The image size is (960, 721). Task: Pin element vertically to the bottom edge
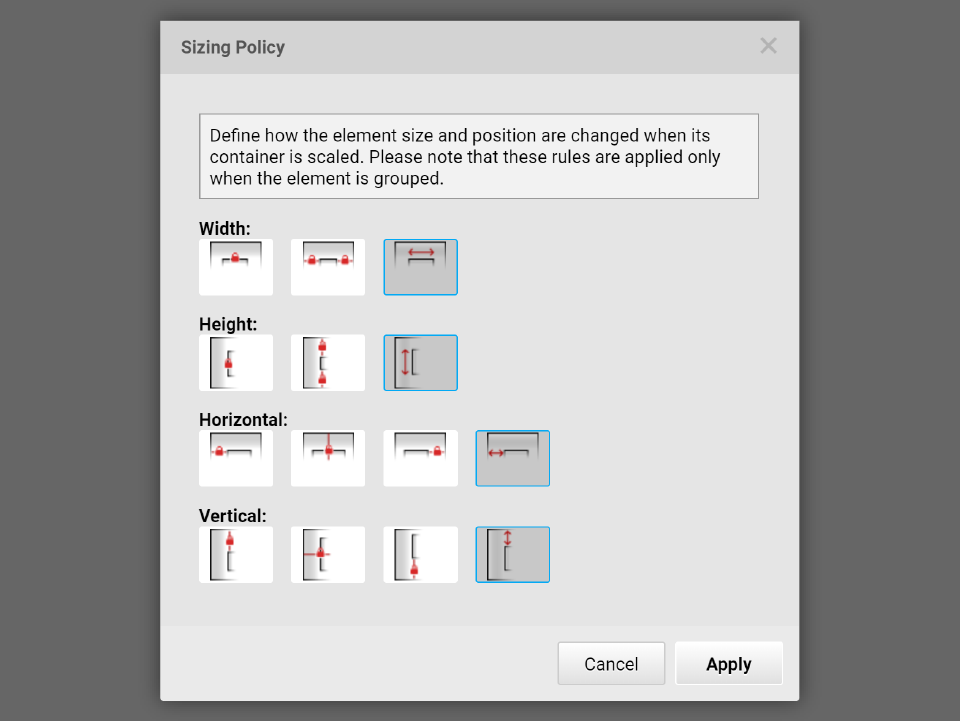point(420,554)
